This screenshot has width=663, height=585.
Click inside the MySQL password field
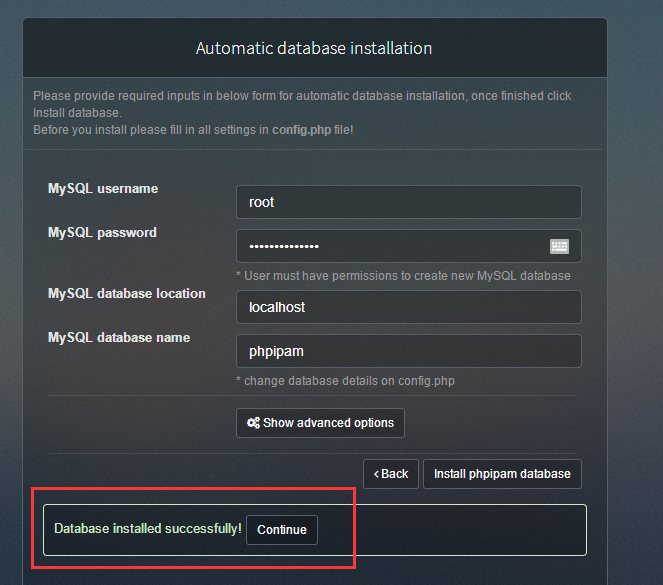click(390, 246)
